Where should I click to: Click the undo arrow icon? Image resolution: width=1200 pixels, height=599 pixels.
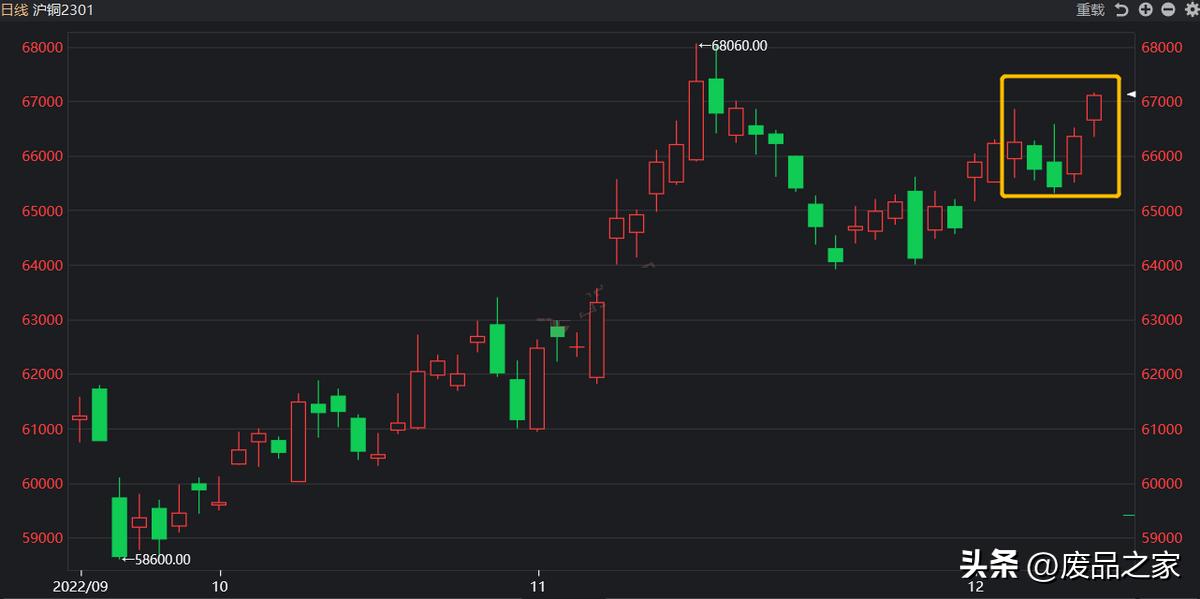(x=1121, y=10)
